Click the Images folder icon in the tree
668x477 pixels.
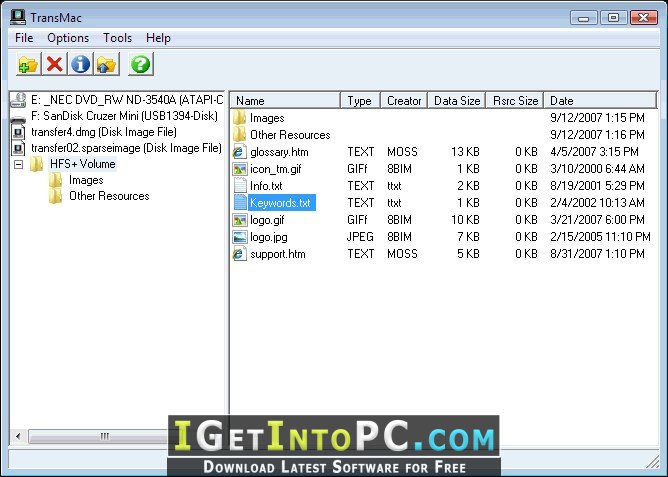click(55, 180)
